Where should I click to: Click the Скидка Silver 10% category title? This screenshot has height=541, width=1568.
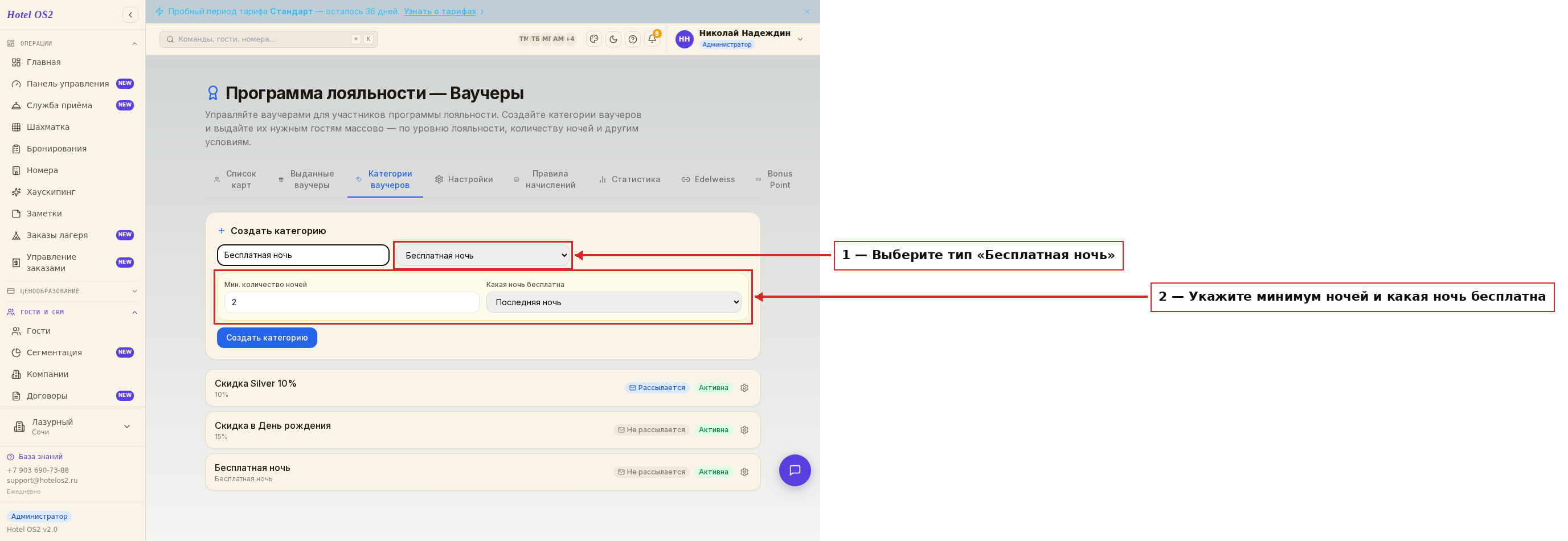[x=256, y=384]
